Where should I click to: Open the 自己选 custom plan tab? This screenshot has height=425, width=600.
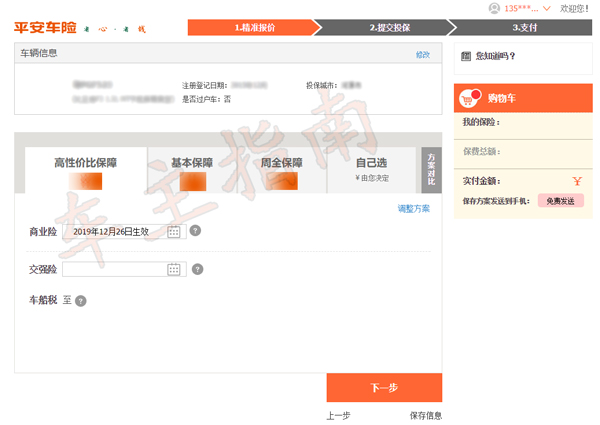pyautogui.click(x=371, y=169)
